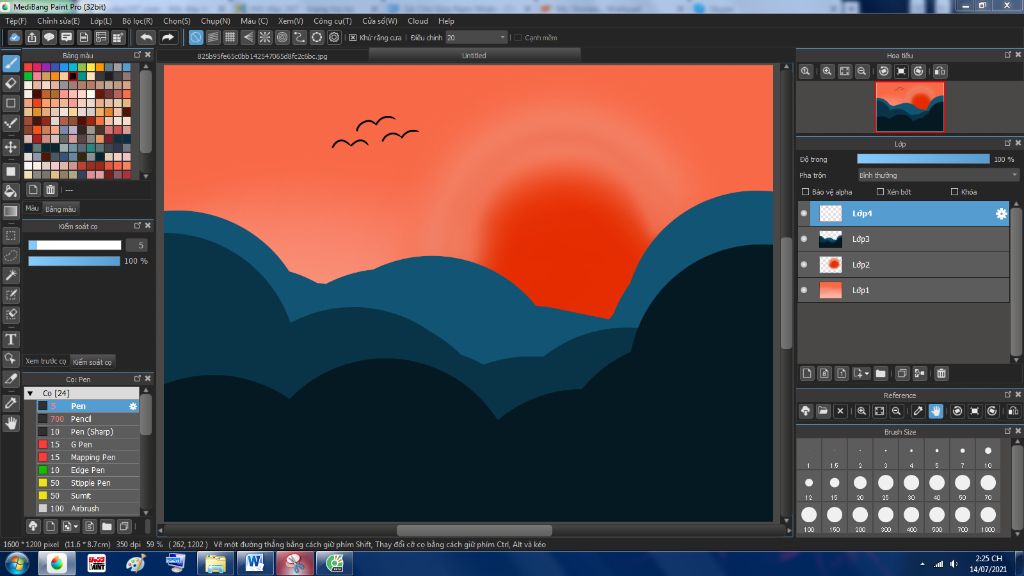
Task: Adjust the brush size slider
Action: click(74, 245)
